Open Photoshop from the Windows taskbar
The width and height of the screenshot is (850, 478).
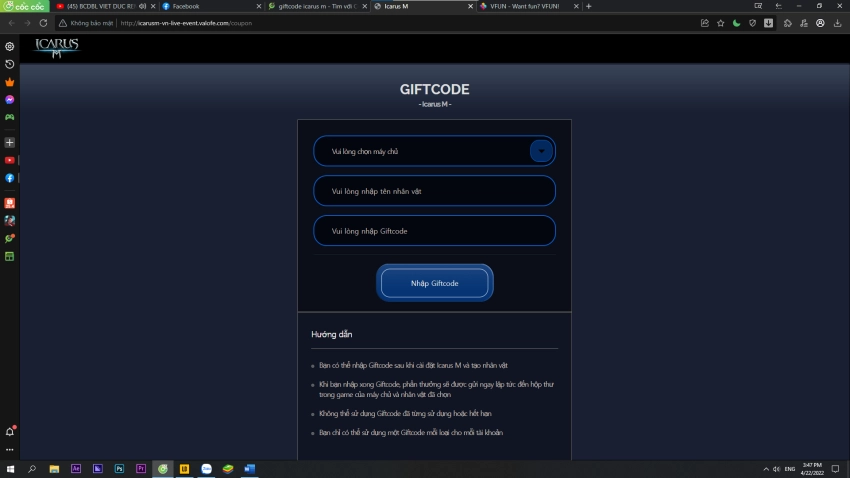pos(119,468)
